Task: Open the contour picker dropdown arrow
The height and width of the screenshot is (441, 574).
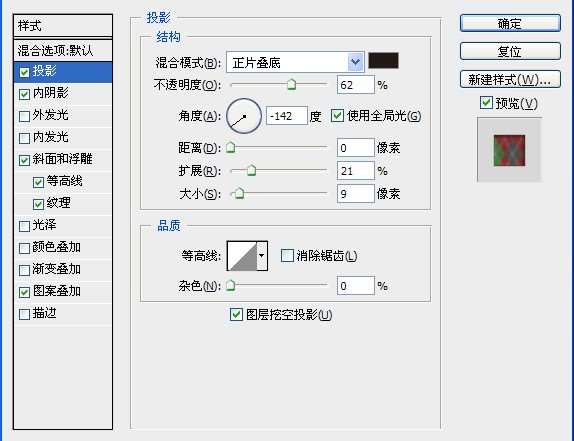Action: 262,255
